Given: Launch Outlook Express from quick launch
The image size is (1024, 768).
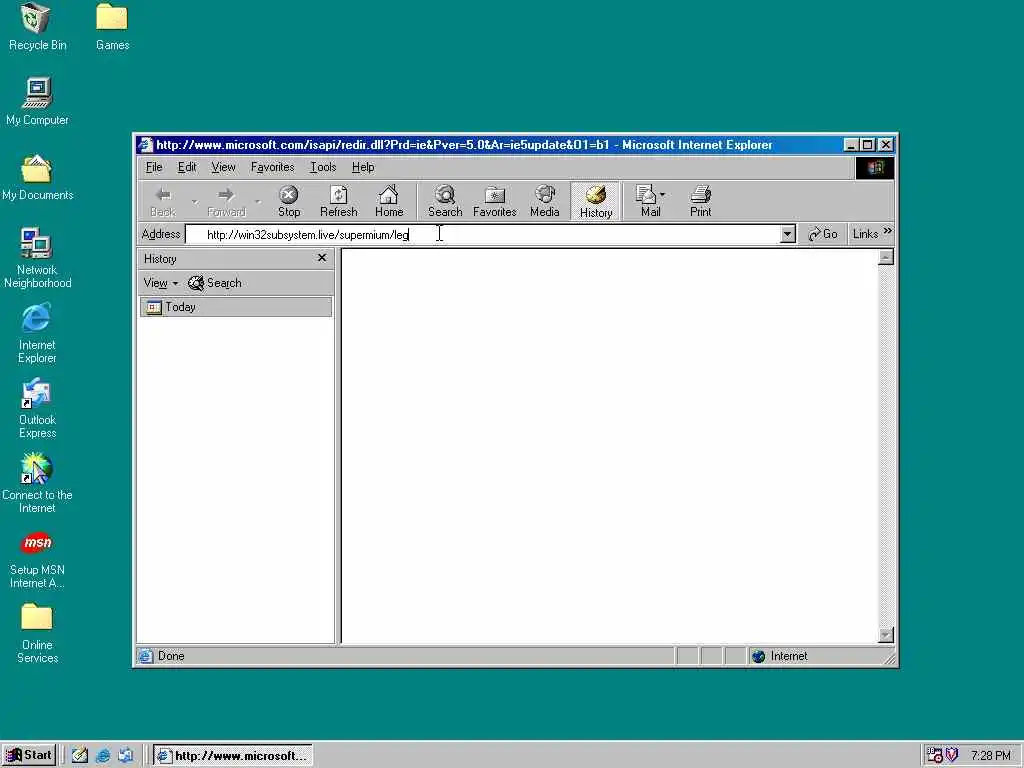Looking at the screenshot, I should point(125,756).
